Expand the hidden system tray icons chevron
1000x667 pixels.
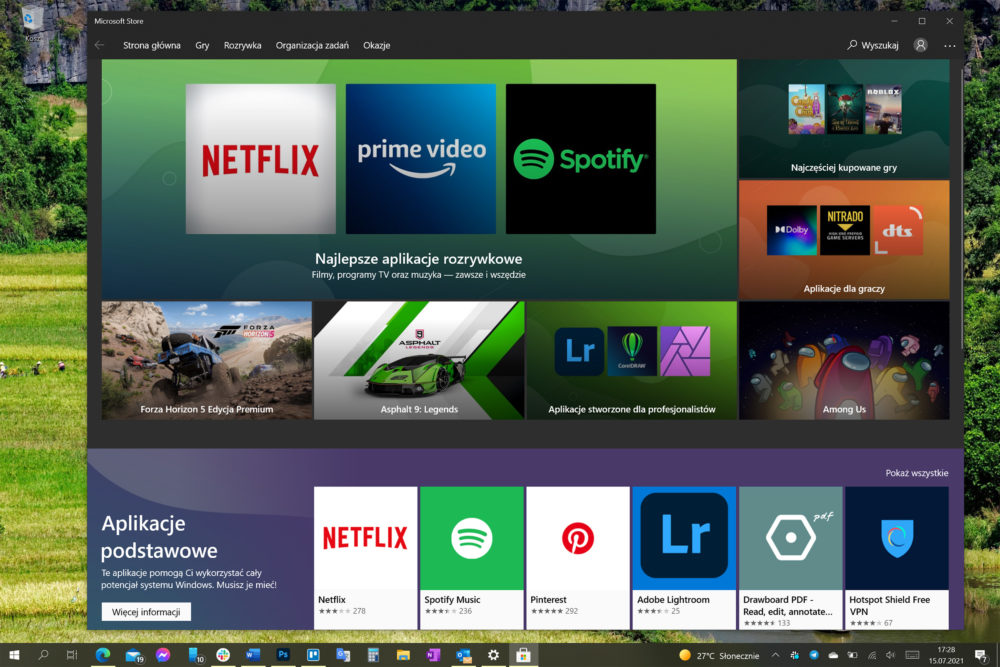click(x=775, y=655)
